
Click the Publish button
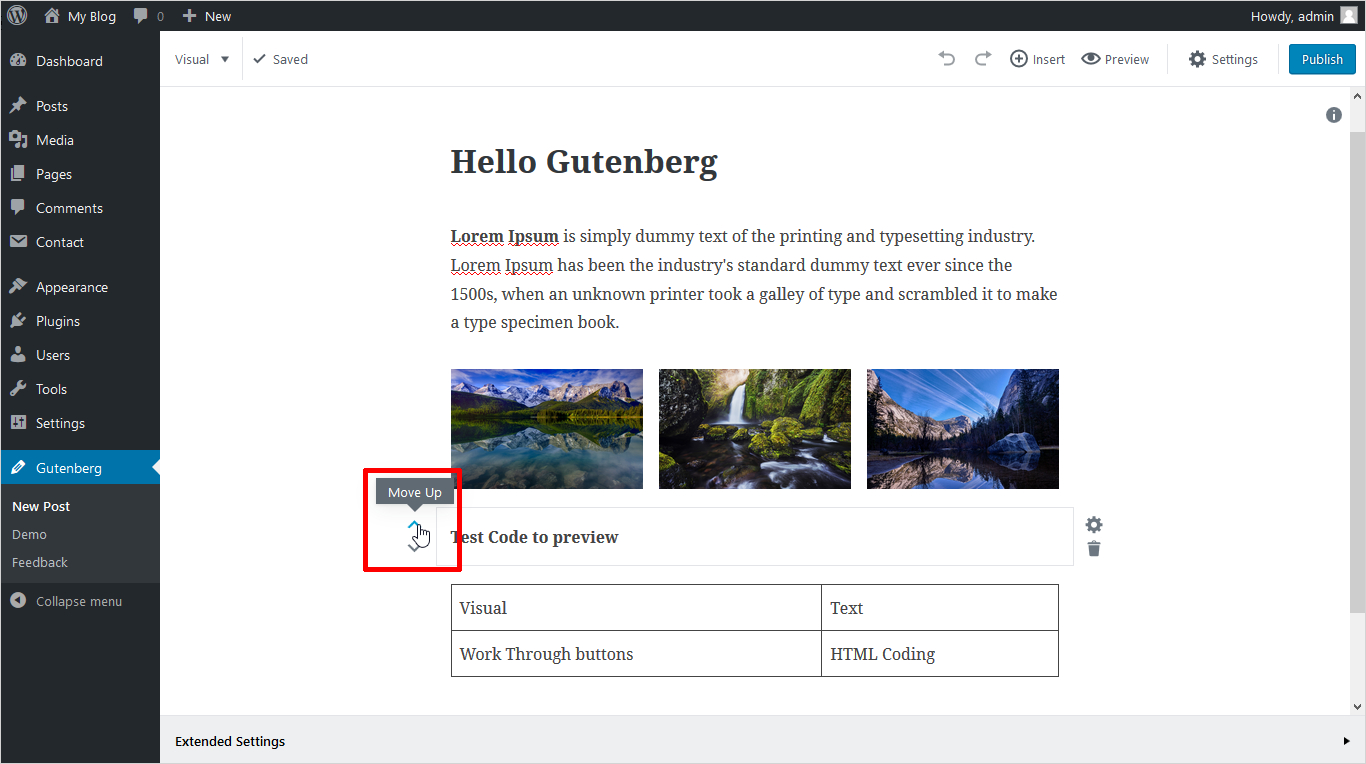1321,59
